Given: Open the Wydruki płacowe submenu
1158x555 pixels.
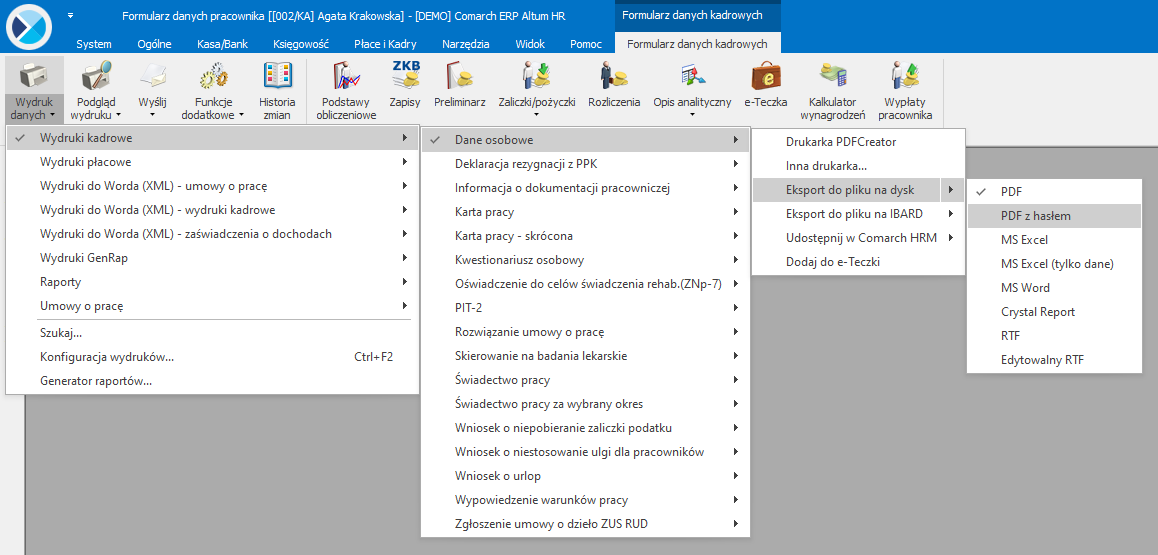Looking at the screenshot, I should [212, 162].
